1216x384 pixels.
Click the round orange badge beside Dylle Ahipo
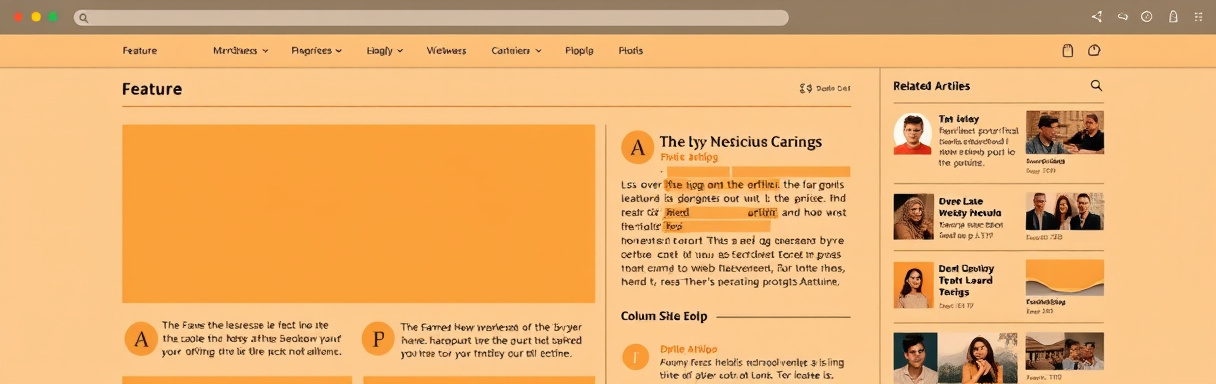(x=636, y=357)
